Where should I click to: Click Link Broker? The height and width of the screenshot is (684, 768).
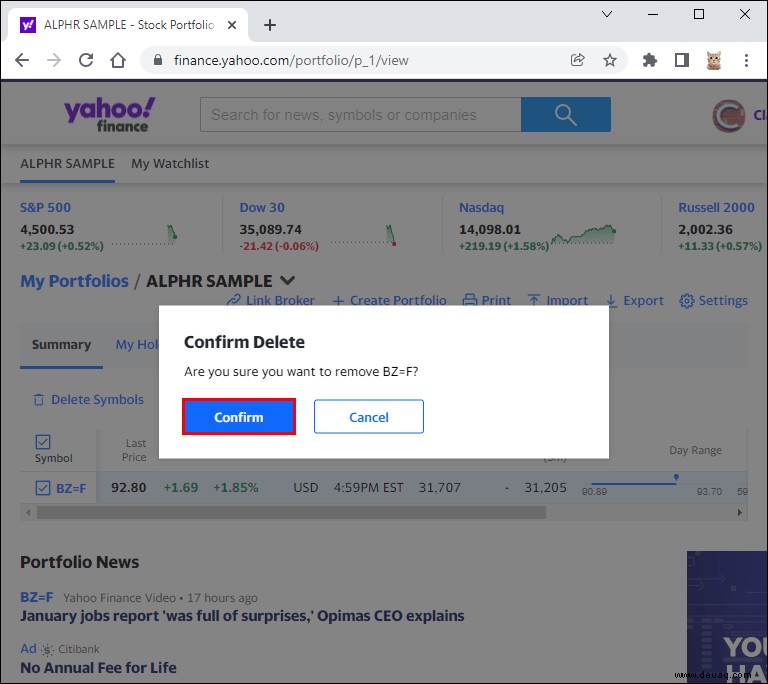[271, 300]
